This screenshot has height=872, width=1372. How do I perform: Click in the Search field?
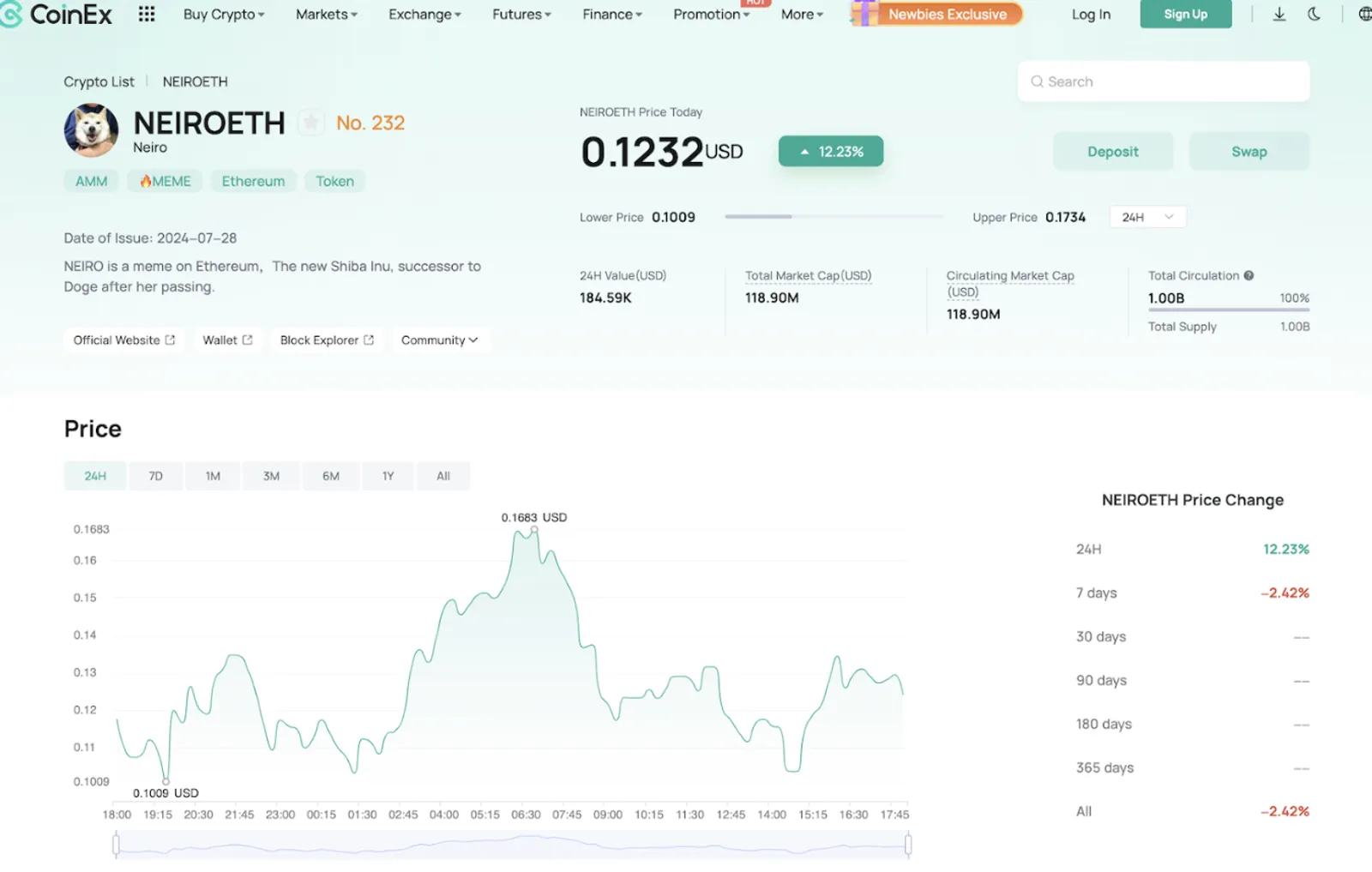click(1164, 81)
